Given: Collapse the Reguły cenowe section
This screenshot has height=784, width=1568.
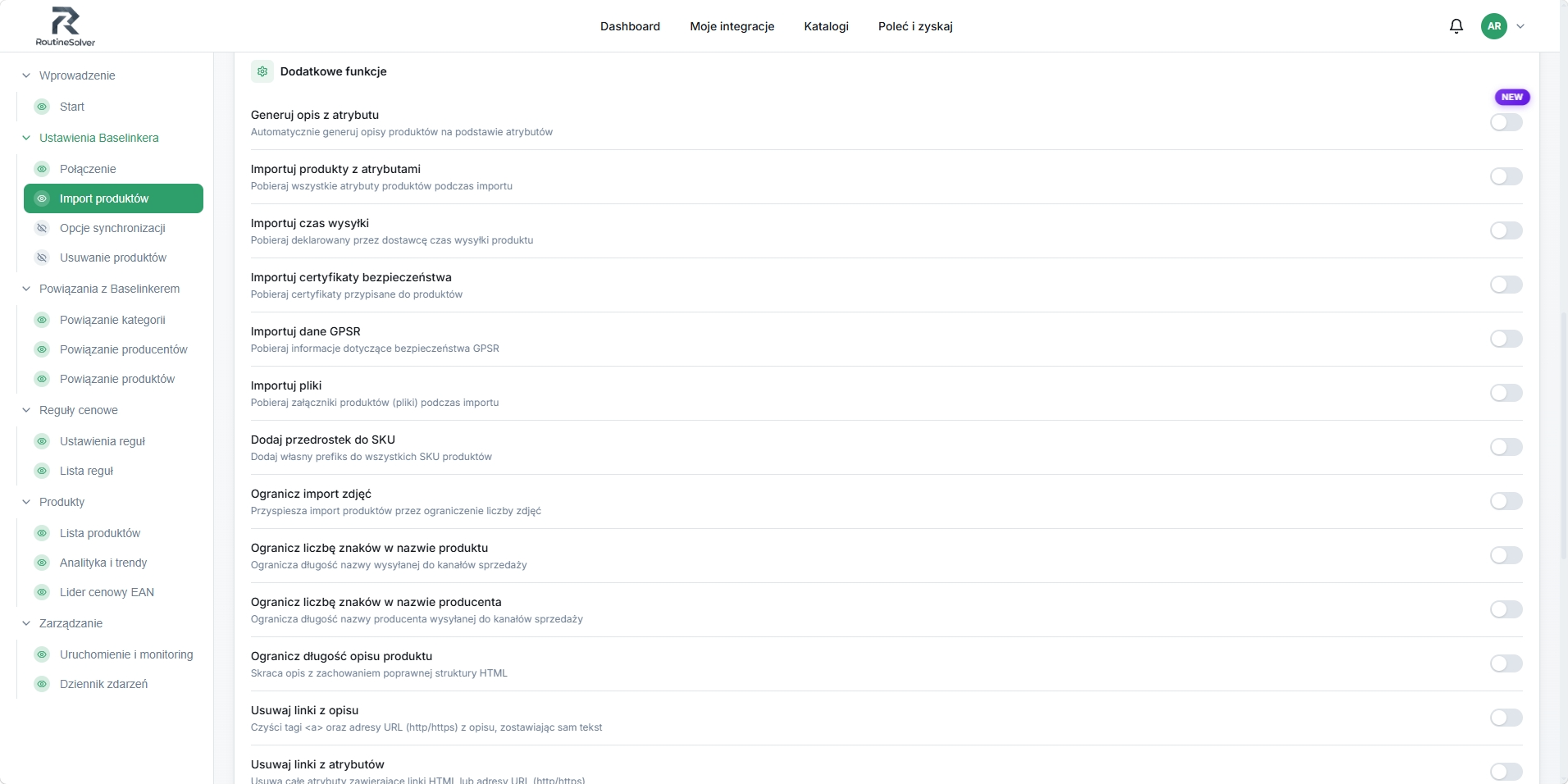Looking at the screenshot, I should [x=26, y=410].
